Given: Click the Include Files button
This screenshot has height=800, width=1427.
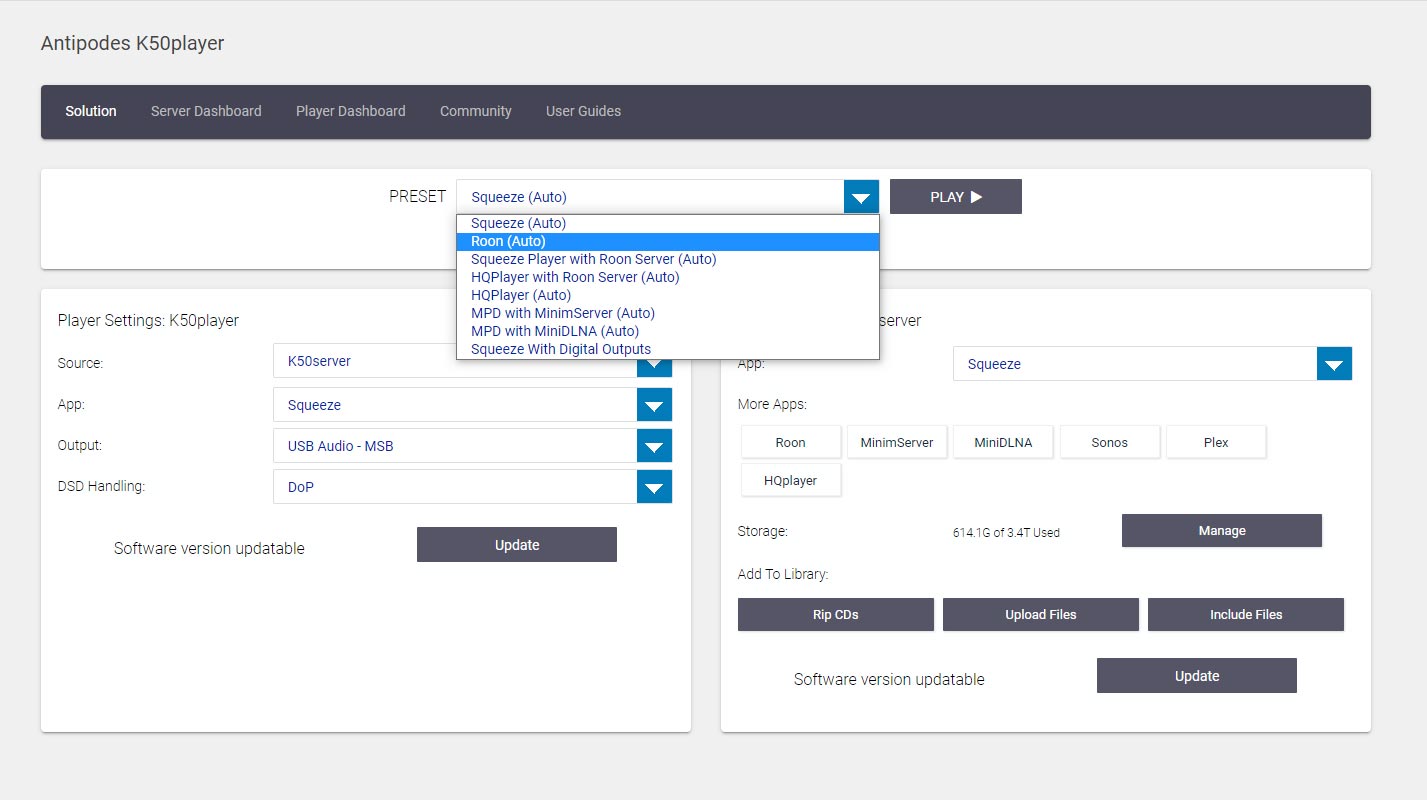Looking at the screenshot, I should click(1246, 615).
